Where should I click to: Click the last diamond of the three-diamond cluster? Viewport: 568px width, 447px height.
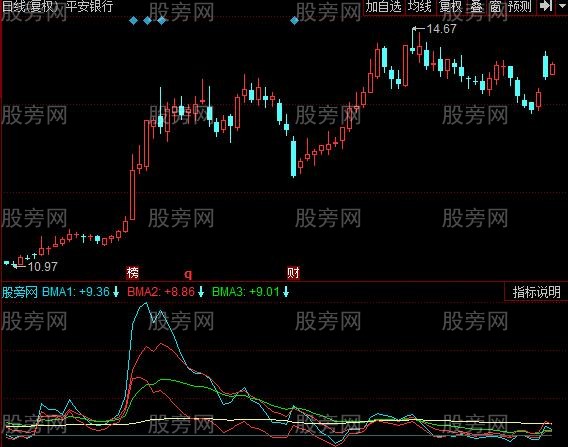tap(162, 21)
